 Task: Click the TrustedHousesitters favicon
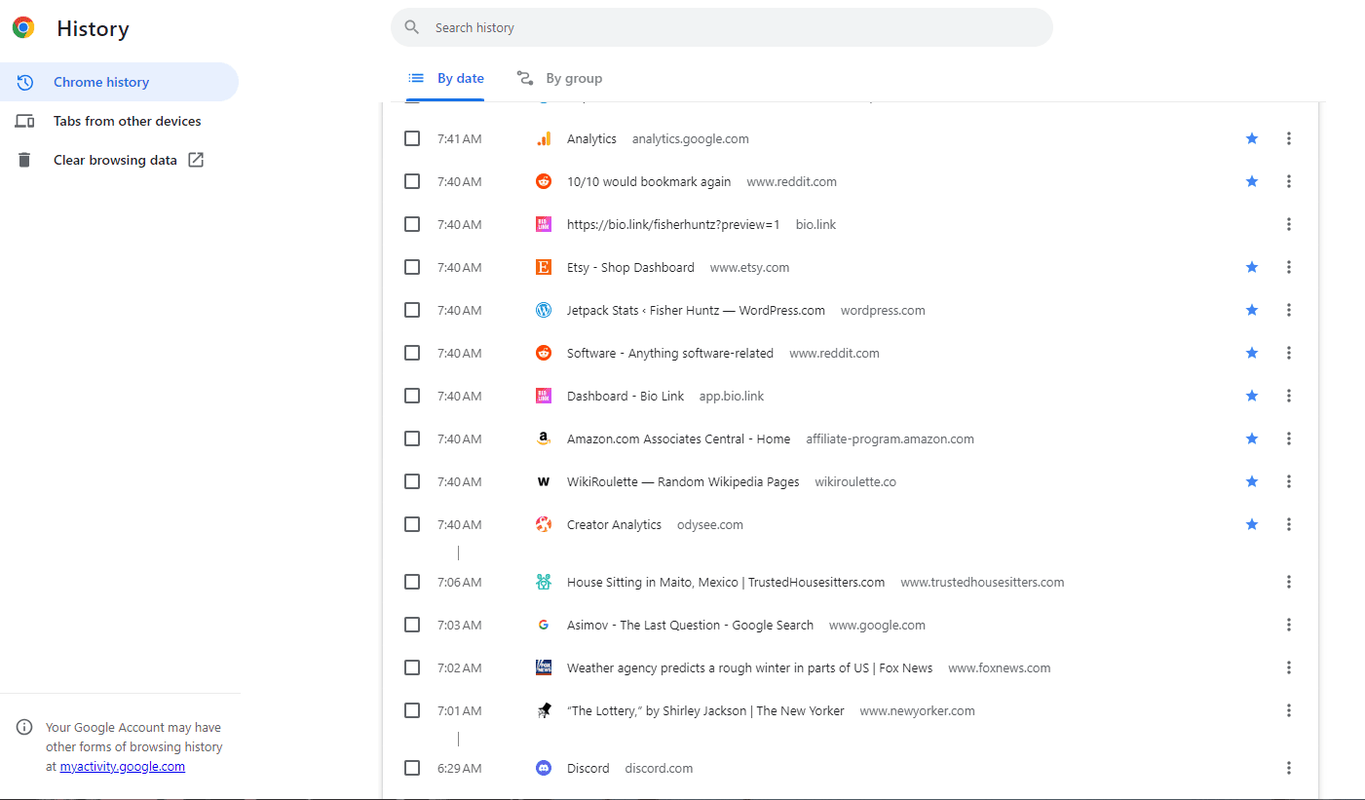pos(544,582)
